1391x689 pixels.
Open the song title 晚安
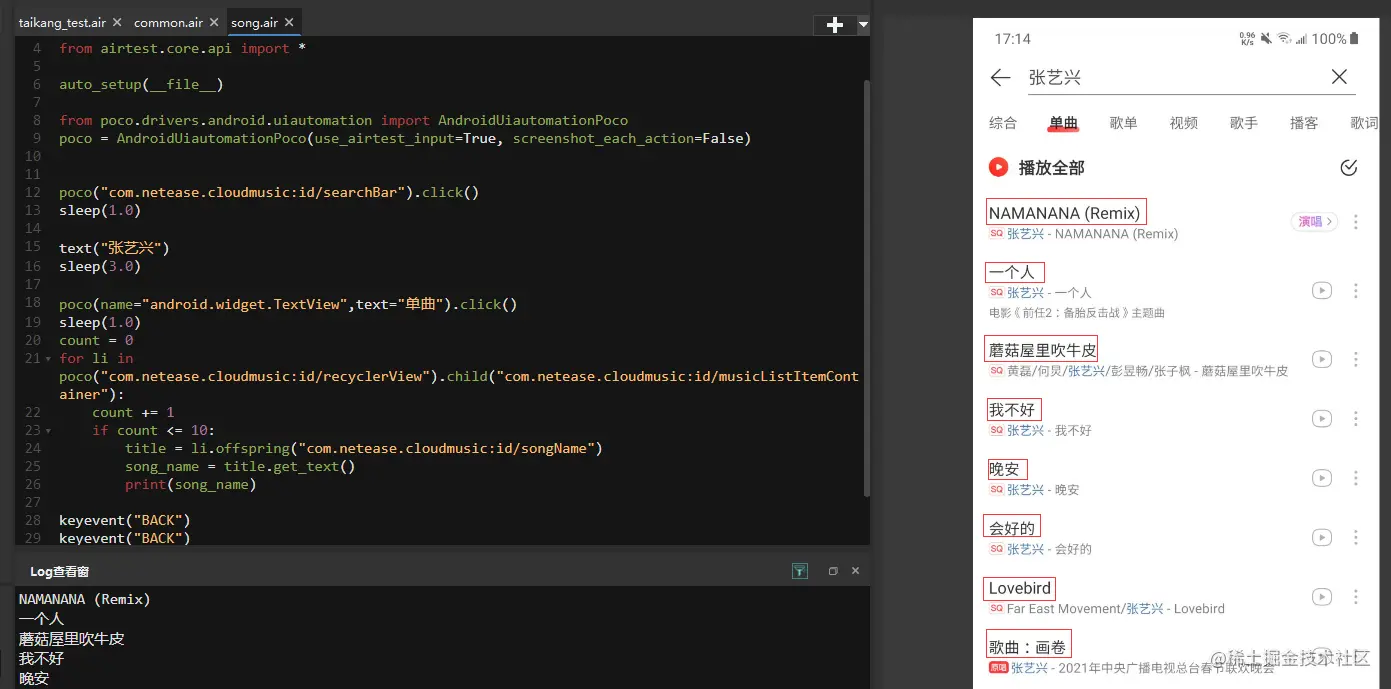1005,469
